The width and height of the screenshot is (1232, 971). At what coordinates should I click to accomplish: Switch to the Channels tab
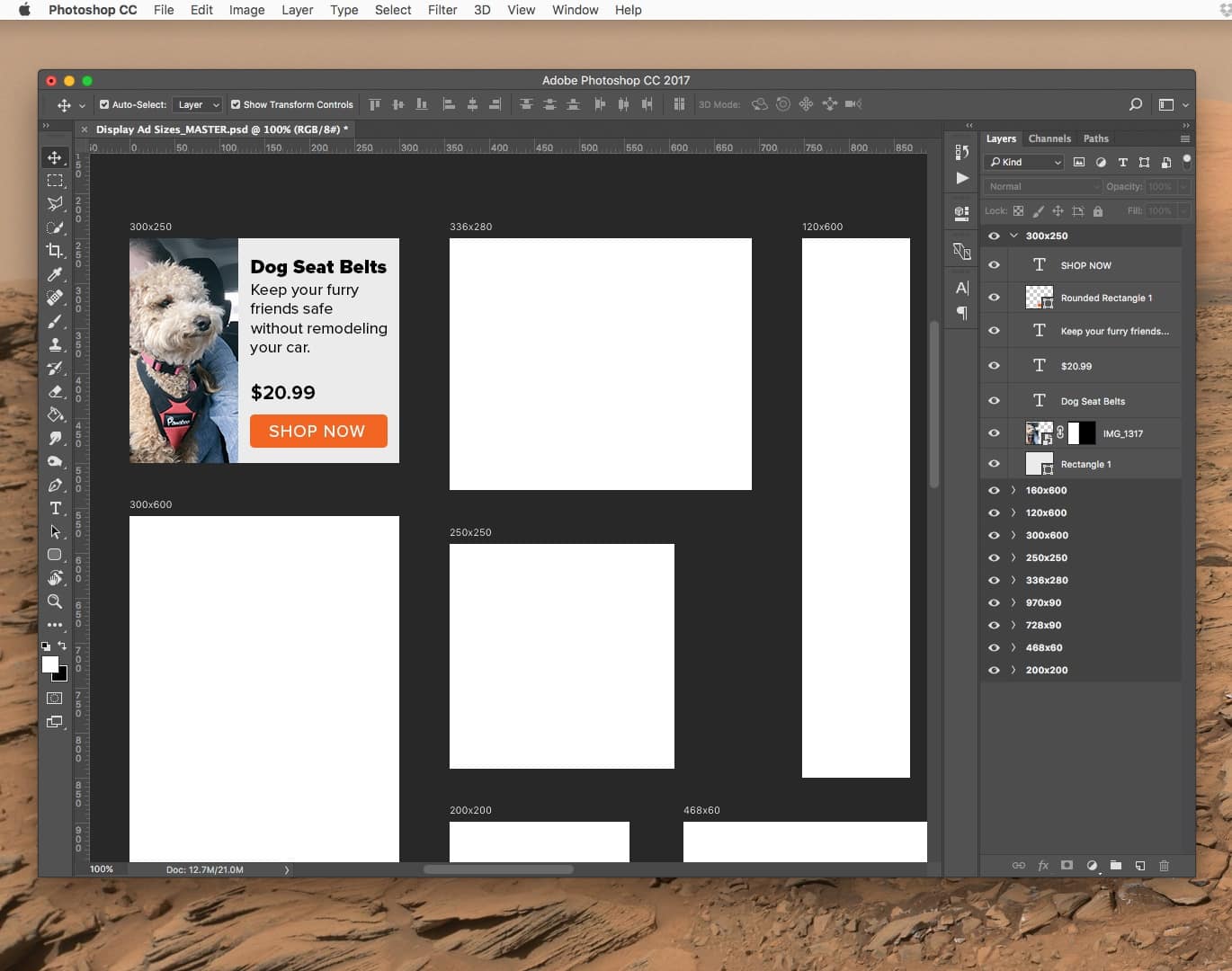pos(1049,138)
